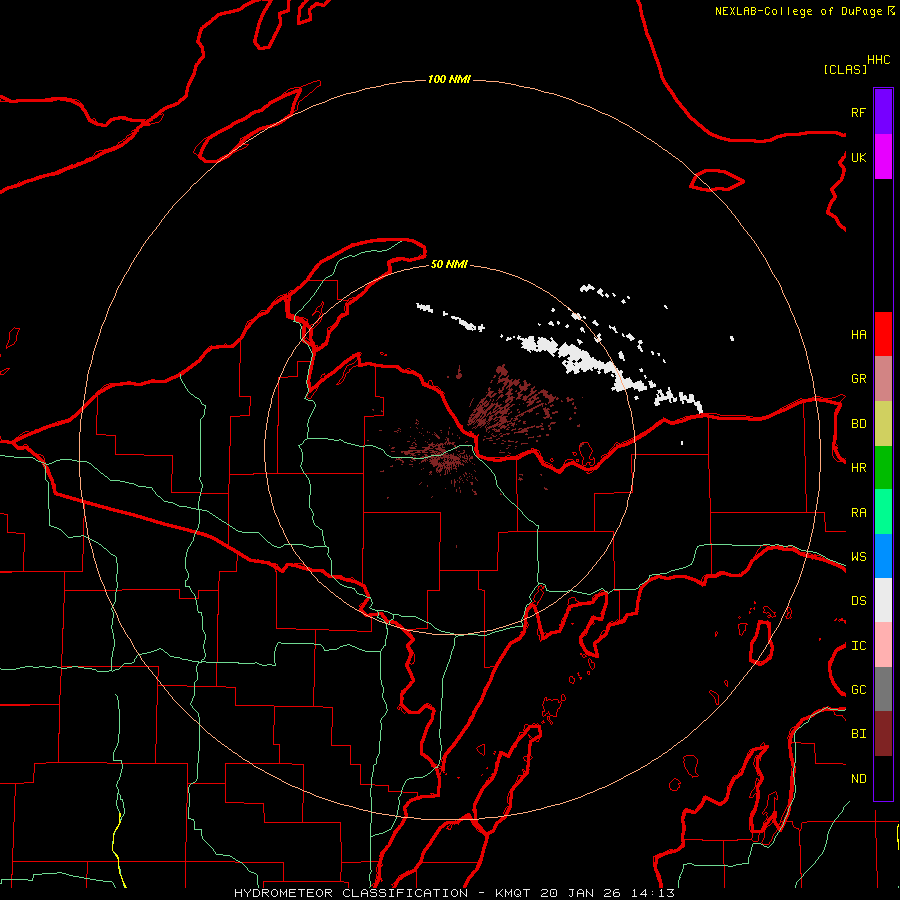
Task: Click the [CLAS] units label
Action: [845, 69]
